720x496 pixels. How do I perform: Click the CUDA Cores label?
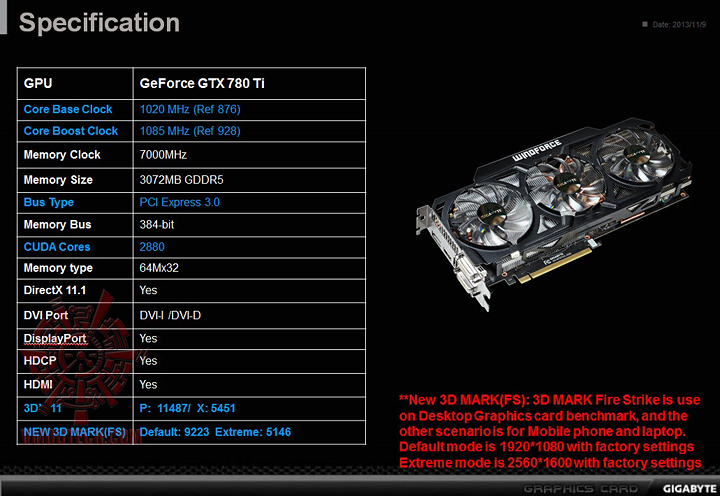tap(57, 247)
